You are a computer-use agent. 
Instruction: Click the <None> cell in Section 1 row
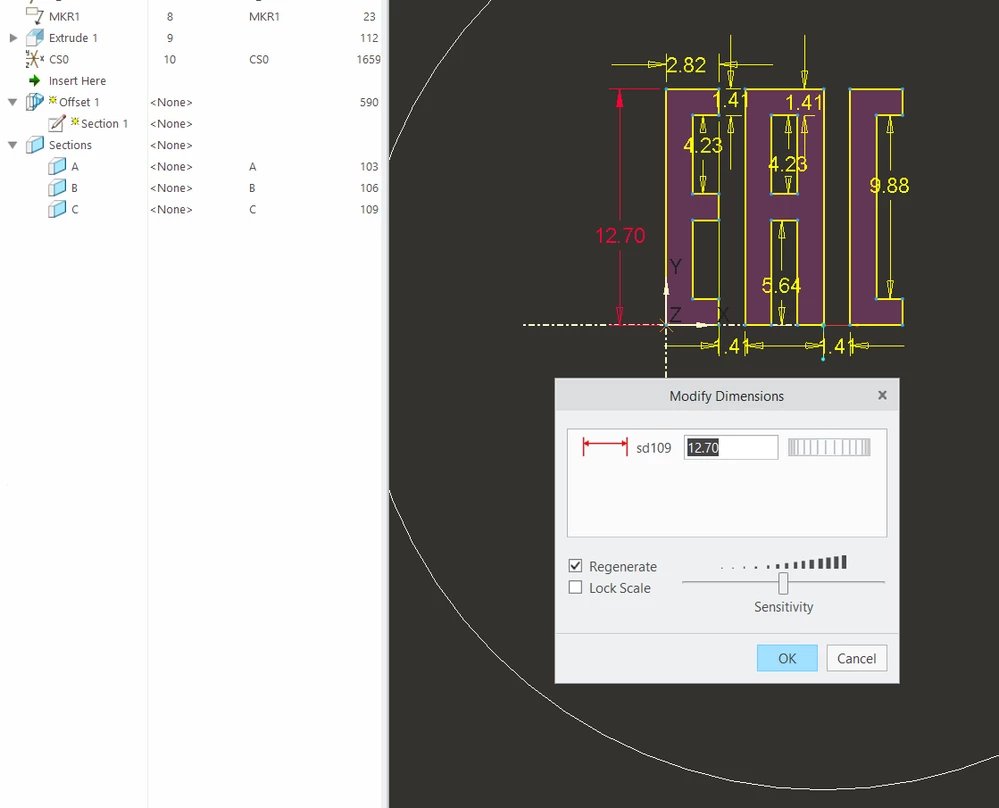pyautogui.click(x=171, y=124)
